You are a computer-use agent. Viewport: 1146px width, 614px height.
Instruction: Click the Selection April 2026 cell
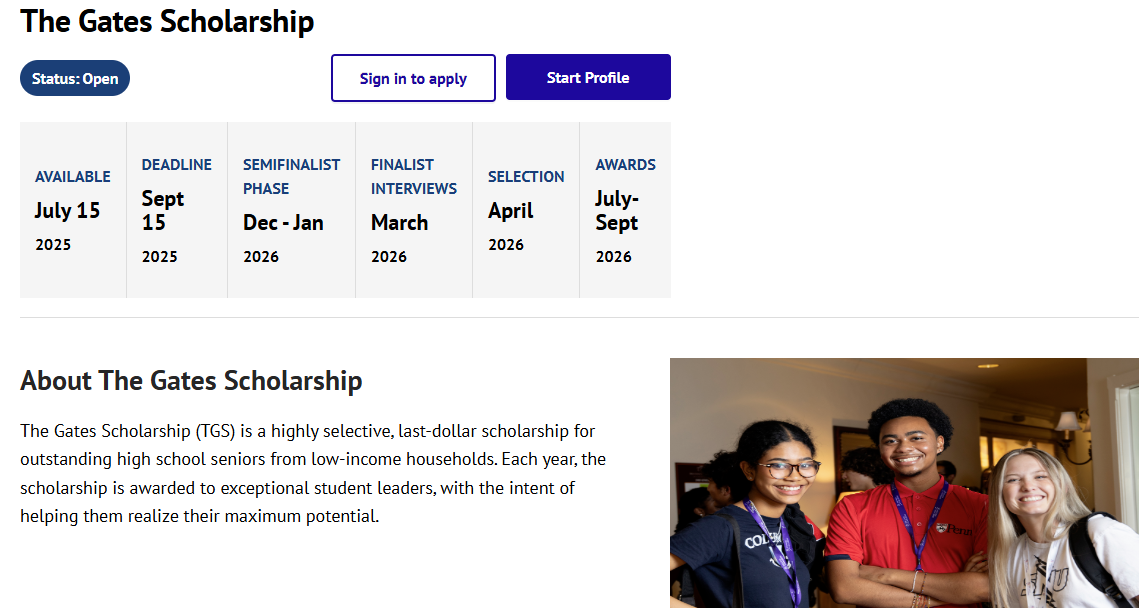click(x=525, y=210)
